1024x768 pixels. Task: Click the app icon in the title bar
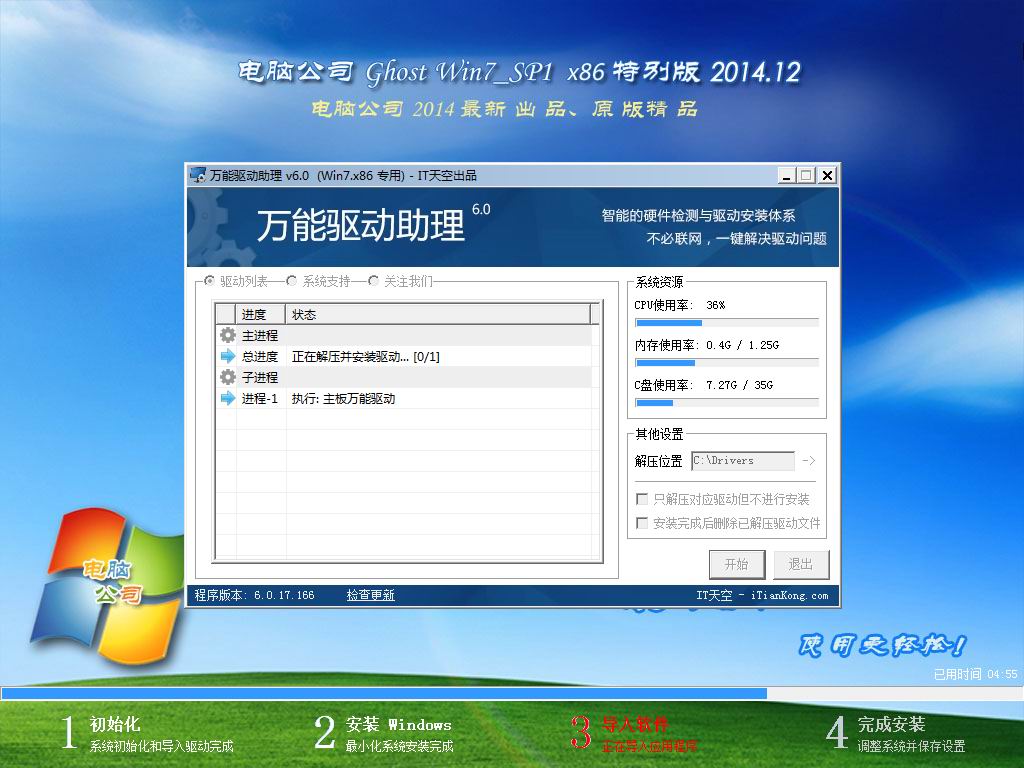tap(198, 175)
